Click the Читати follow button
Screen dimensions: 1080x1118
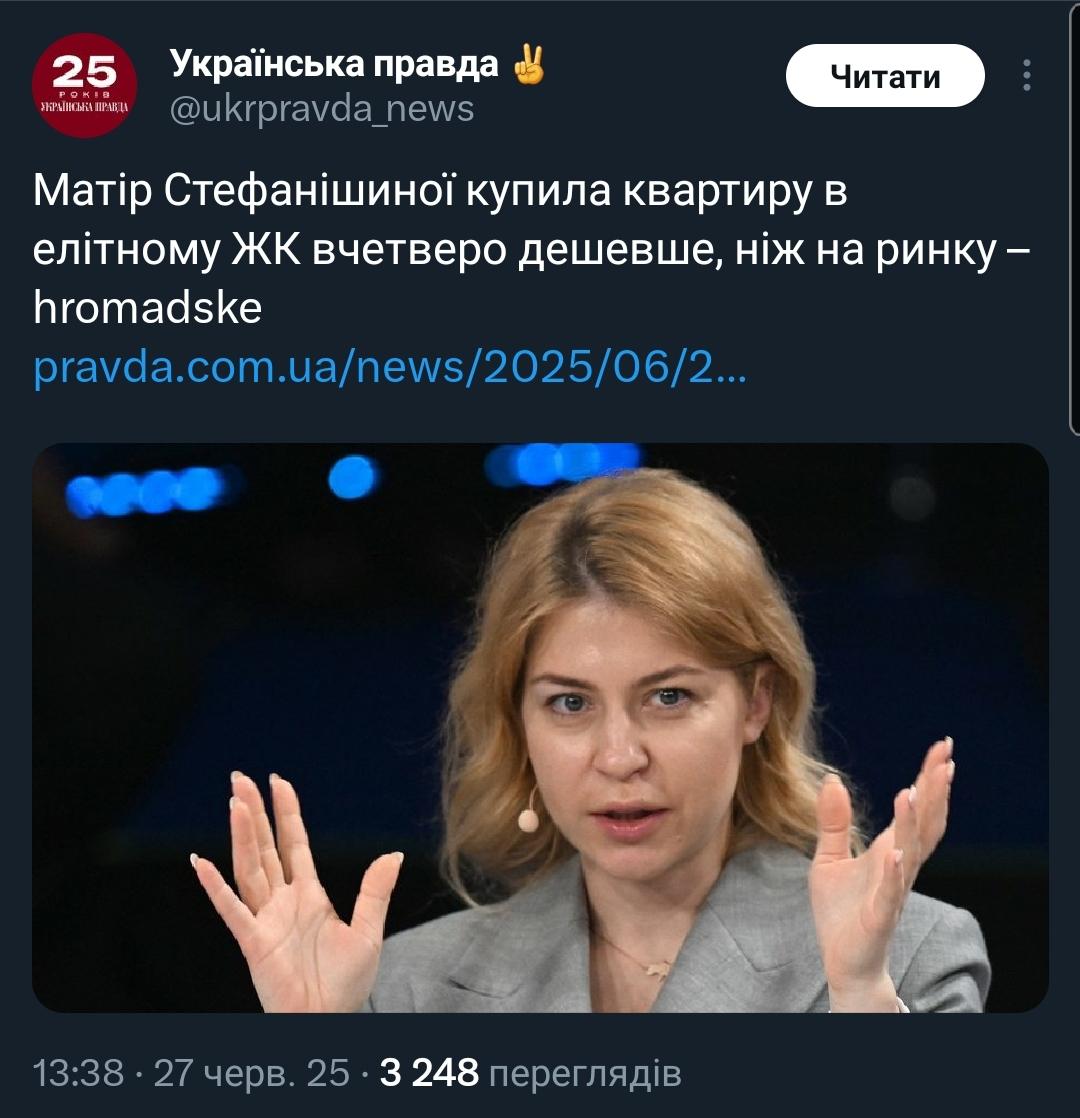click(x=885, y=76)
